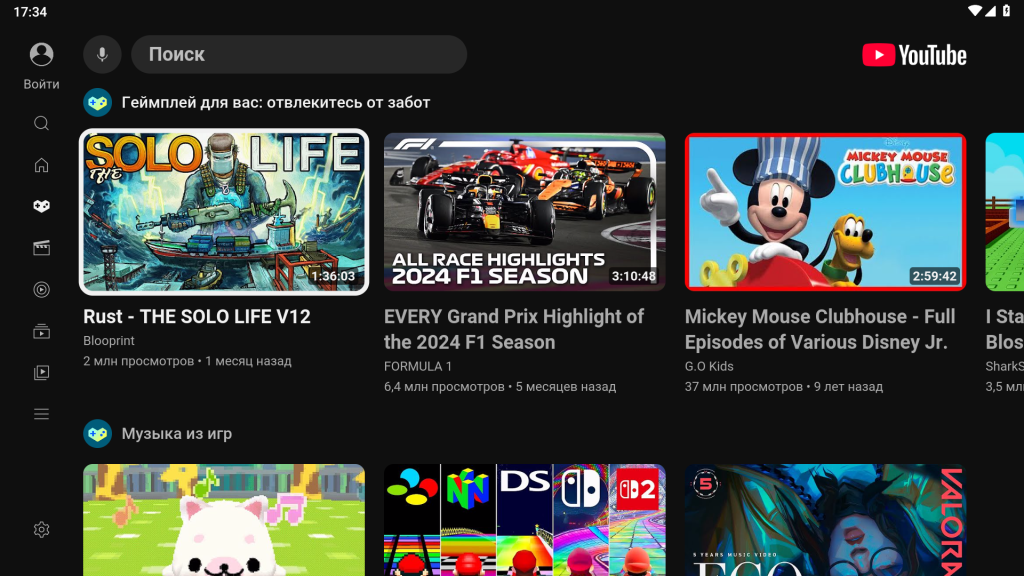Click the Wi-Fi status icon
Screen dimensions: 1024x576
(974, 11)
